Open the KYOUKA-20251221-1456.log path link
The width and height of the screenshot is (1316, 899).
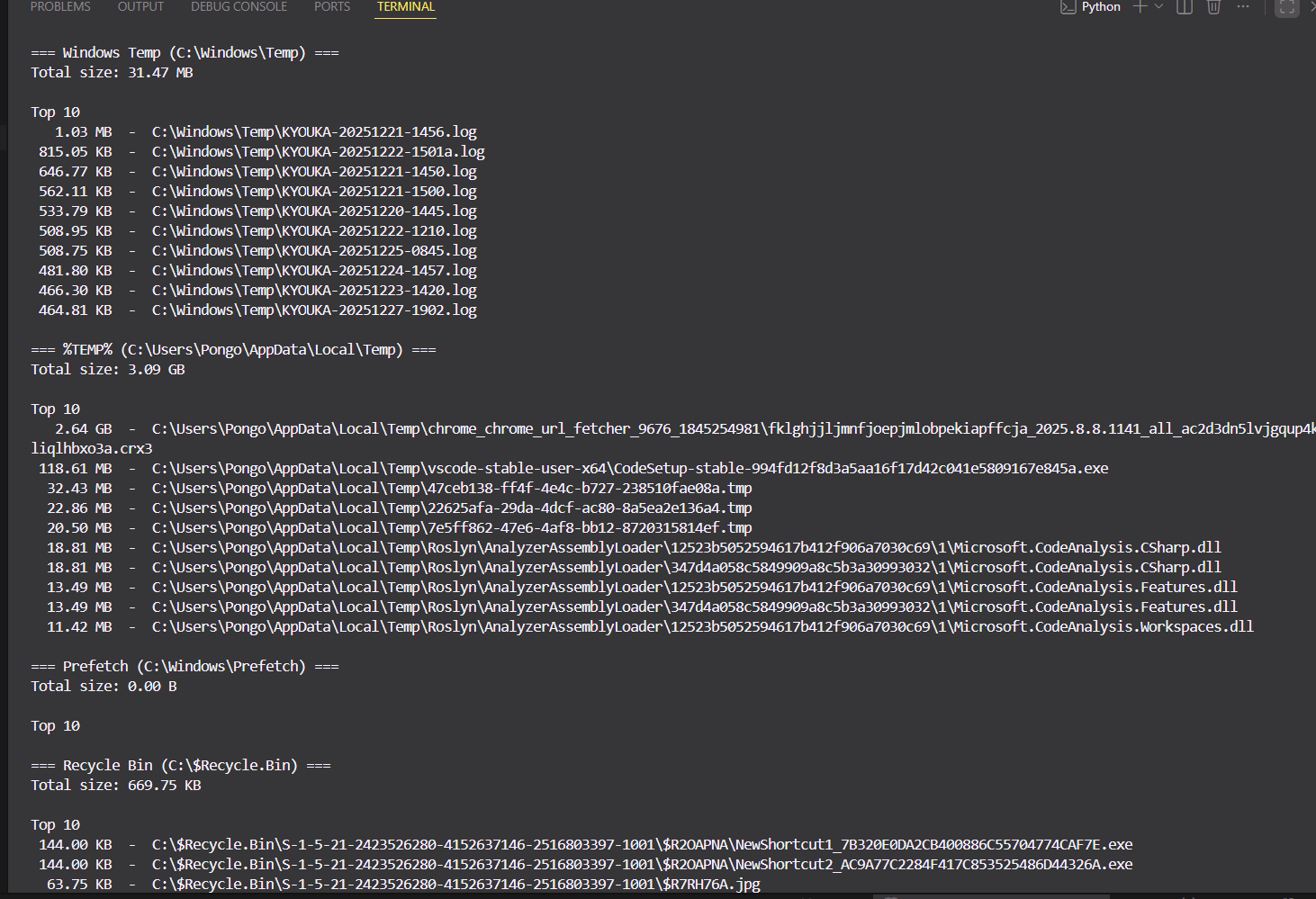[x=314, y=132]
